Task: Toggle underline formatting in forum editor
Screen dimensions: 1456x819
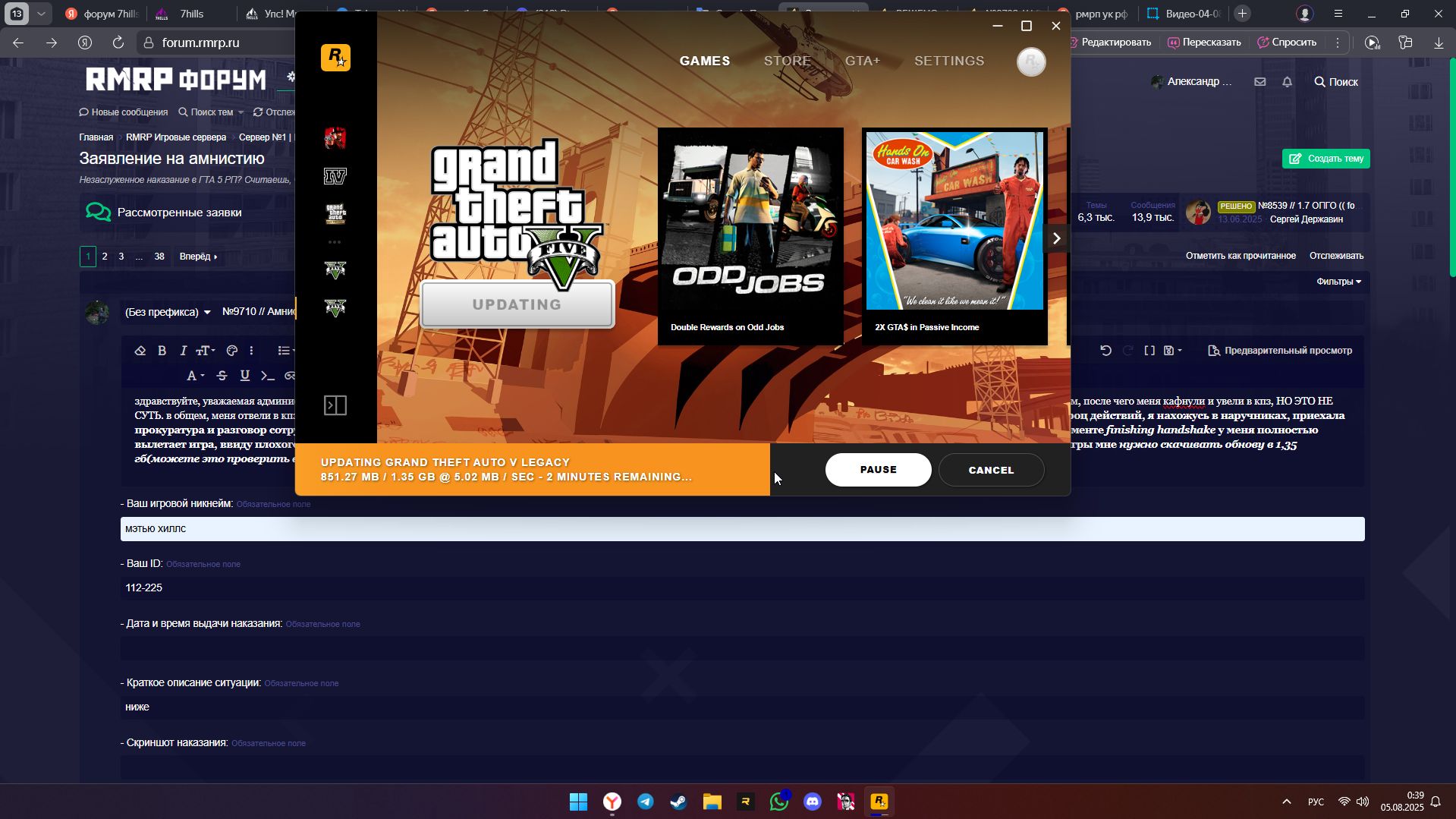Action: [x=244, y=376]
